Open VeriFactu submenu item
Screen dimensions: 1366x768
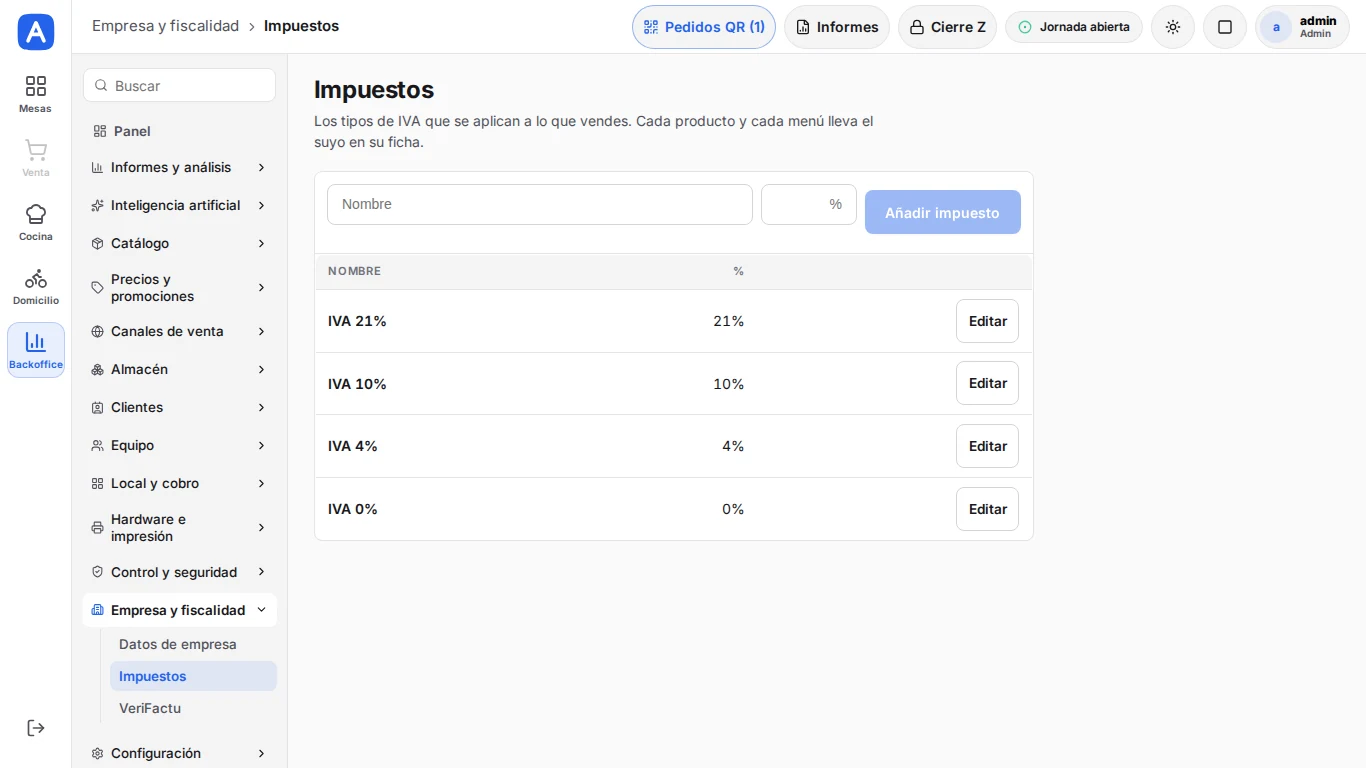click(193, 708)
